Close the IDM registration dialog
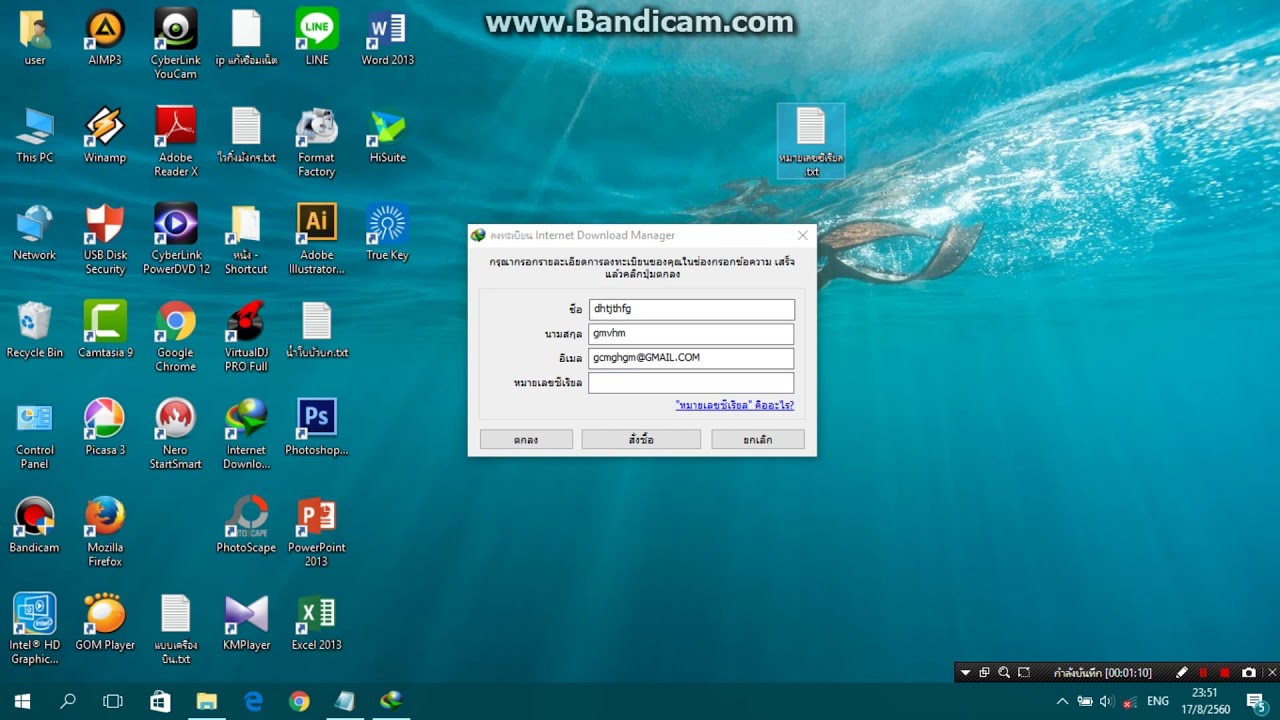Image resolution: width=1280 pixels, height=720 pixels. (x=802, y=236)
